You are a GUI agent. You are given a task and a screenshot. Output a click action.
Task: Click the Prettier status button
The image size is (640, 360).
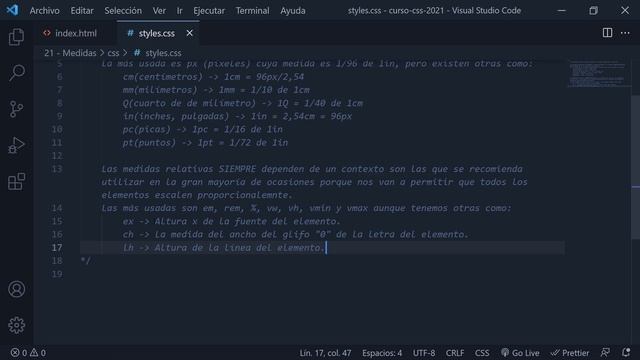point(570,353)
